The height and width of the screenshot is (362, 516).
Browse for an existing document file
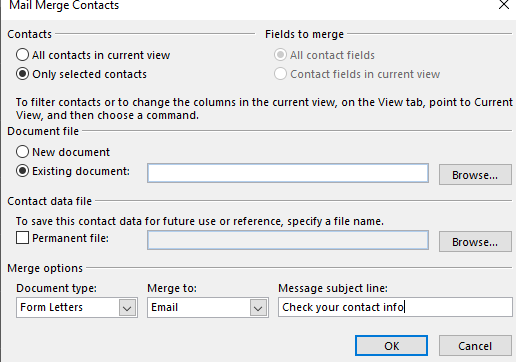tap(475, 174)
